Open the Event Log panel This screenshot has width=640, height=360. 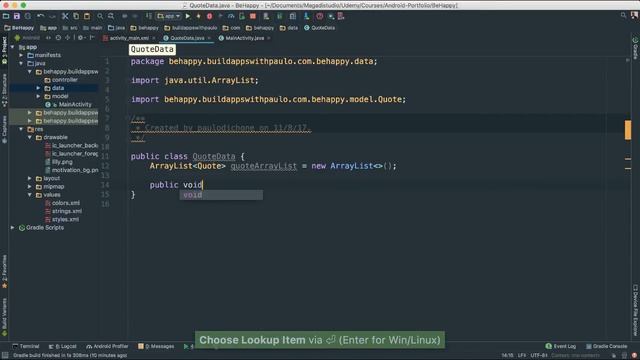tap(561, 346)
